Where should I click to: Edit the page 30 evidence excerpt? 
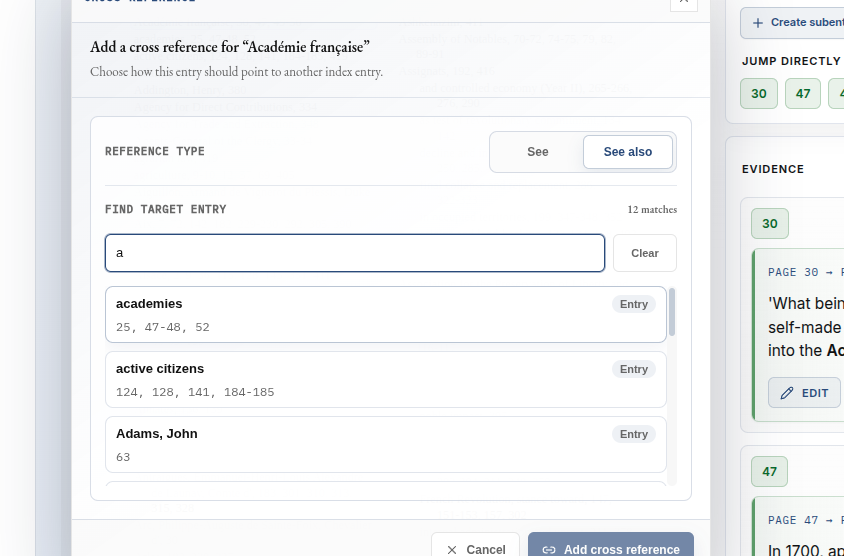(804, 392)
